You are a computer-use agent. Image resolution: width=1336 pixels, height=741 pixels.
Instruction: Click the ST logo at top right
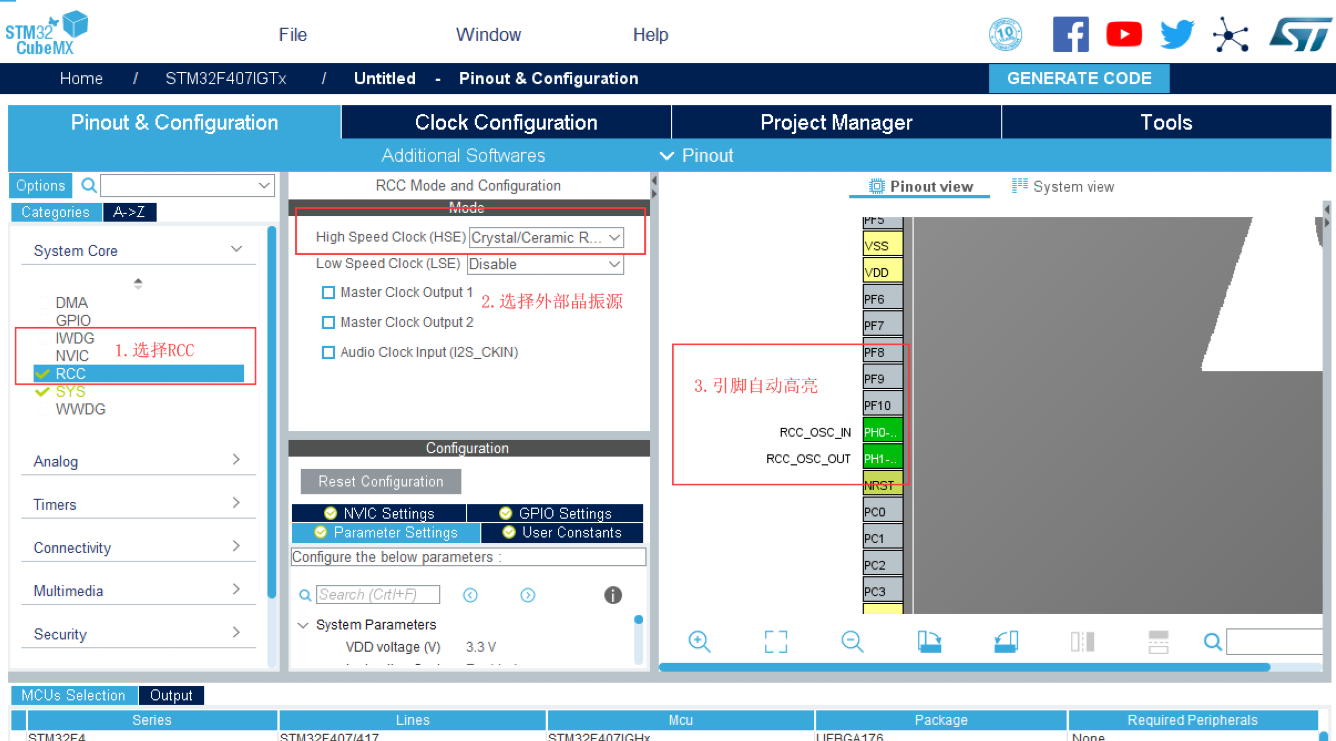pyautogui.click(x=1300, y=34)
